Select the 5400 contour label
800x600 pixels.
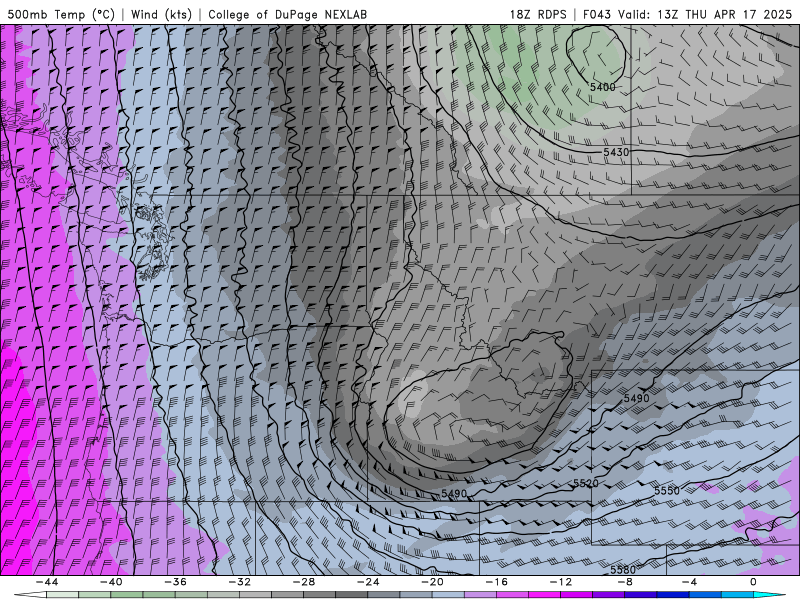(603, 87)
